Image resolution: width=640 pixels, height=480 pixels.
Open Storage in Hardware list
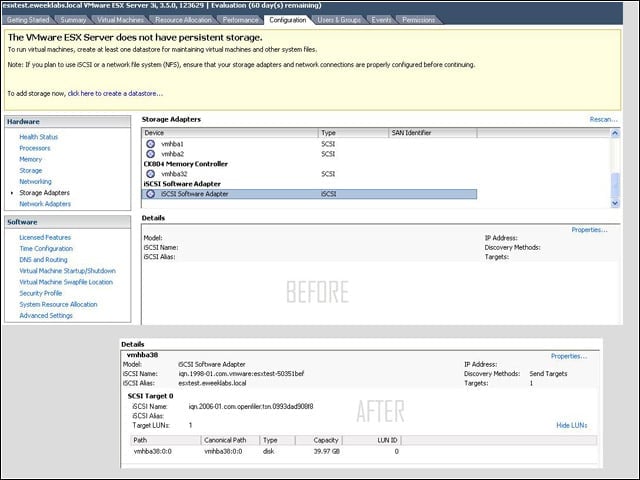coord(31,170)
